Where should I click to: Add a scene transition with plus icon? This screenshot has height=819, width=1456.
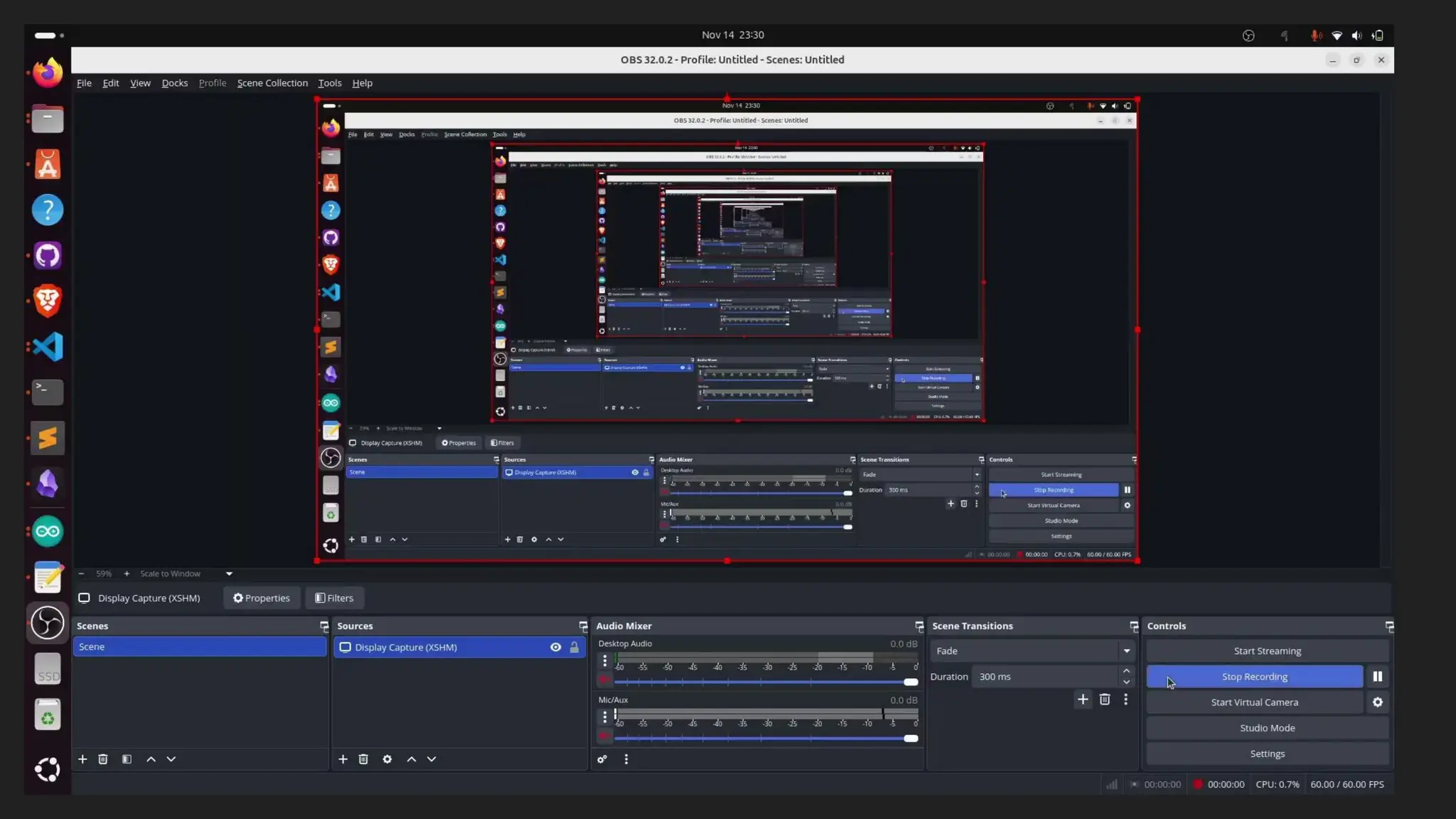pos(1082,700)
